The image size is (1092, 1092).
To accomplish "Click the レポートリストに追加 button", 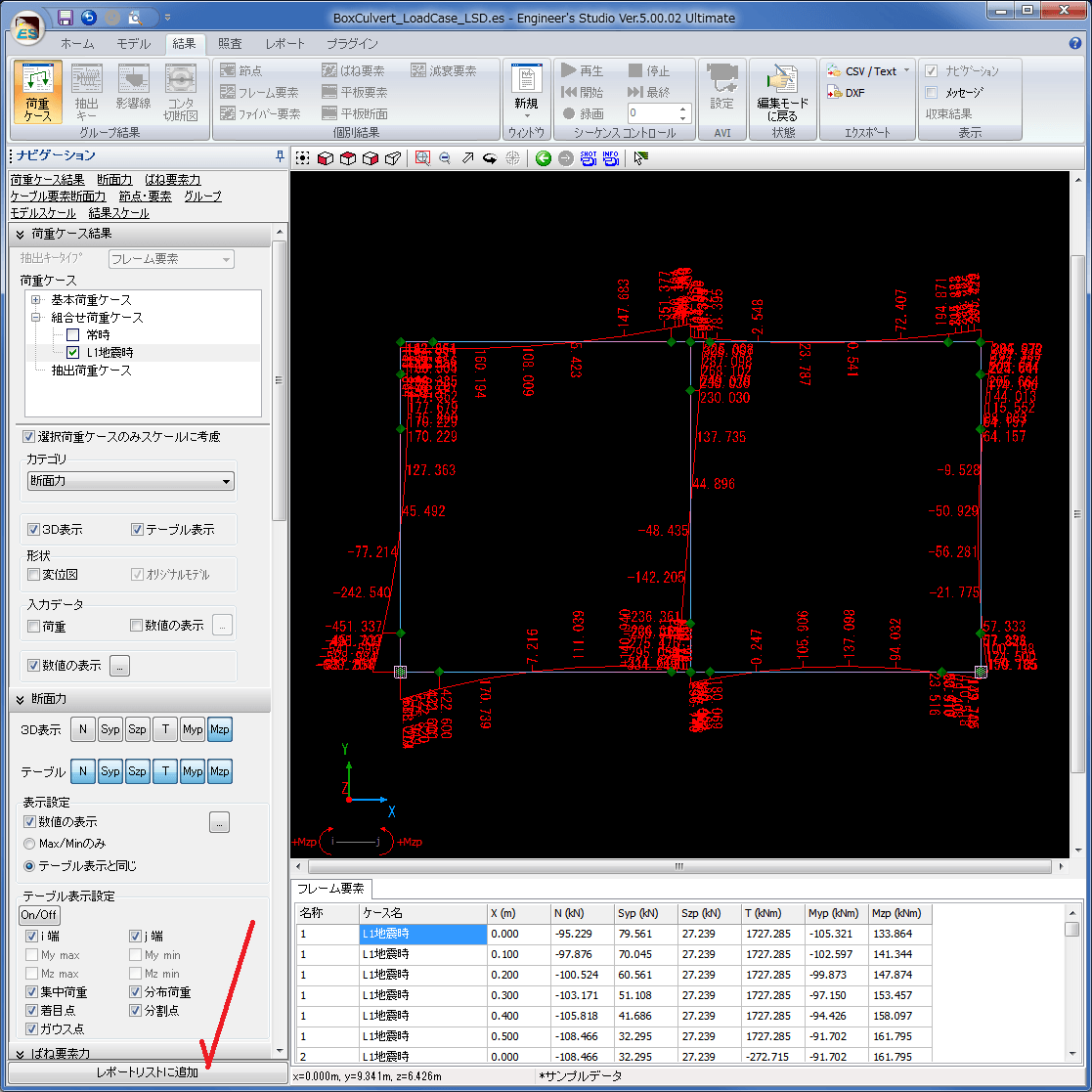I will (x=148, y=1072).
